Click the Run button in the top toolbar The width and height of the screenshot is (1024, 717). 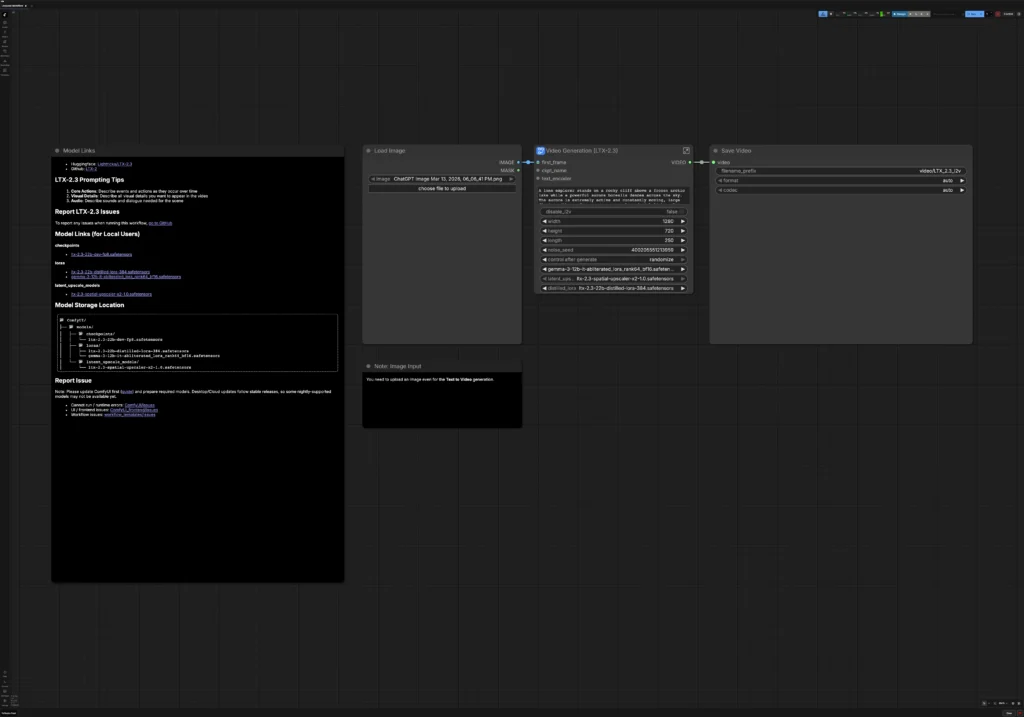(972, 14)
